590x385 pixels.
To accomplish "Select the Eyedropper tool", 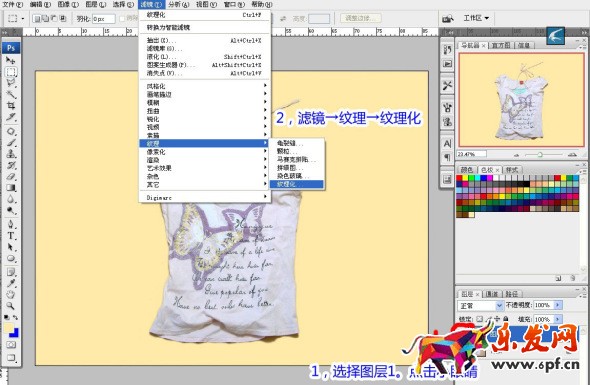I will [11, 283].
